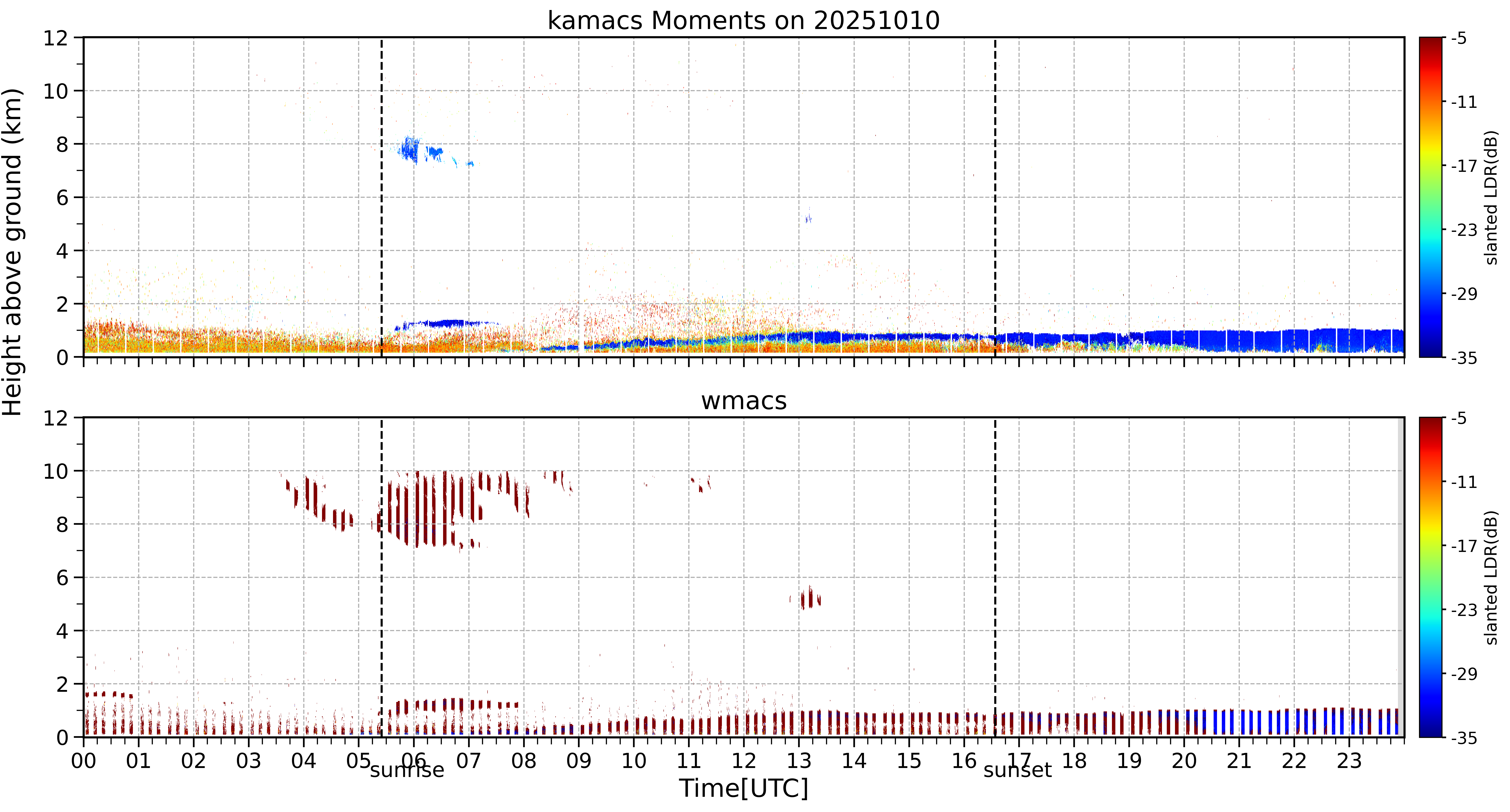This screenshot has height=812, width=1510.
Task: Click x-axis tick label '23'
Action: pyautogui.click(x=1349, y=761)
